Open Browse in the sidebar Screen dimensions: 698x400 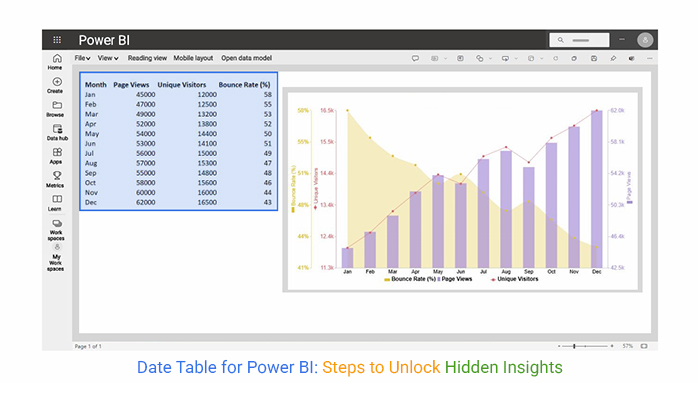click(x=57, y=109)
